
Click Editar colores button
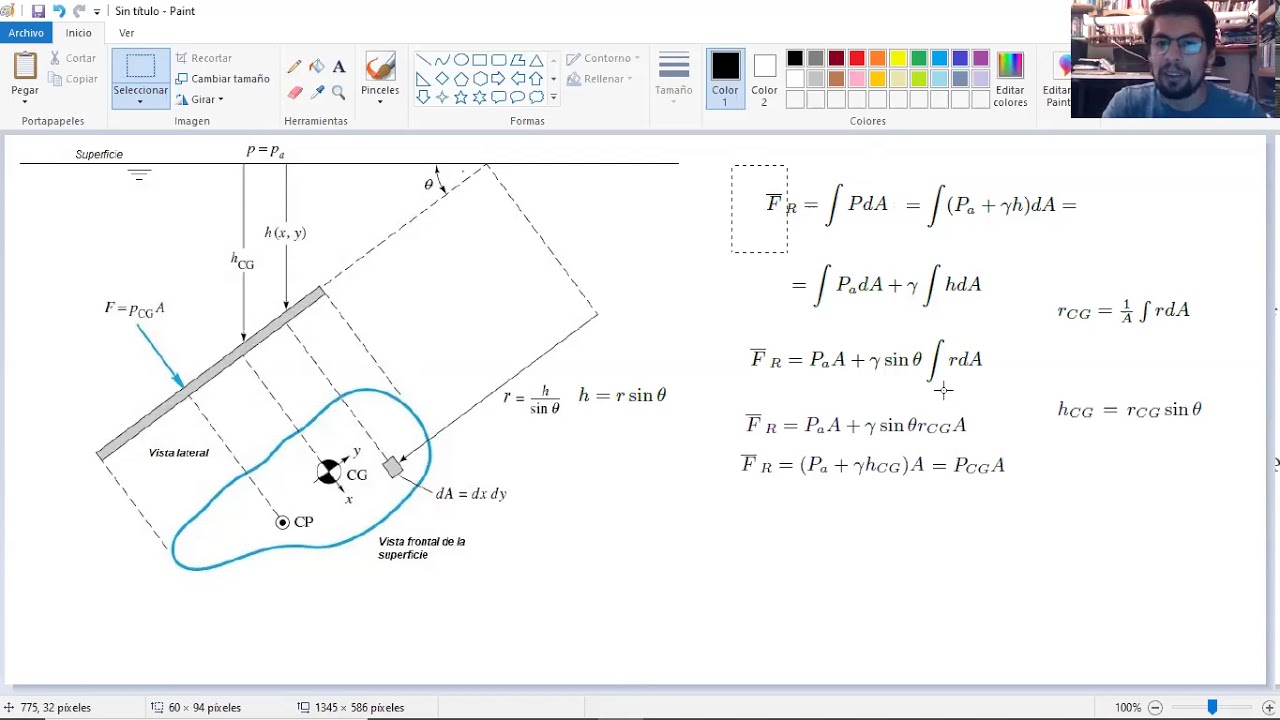1010,79
